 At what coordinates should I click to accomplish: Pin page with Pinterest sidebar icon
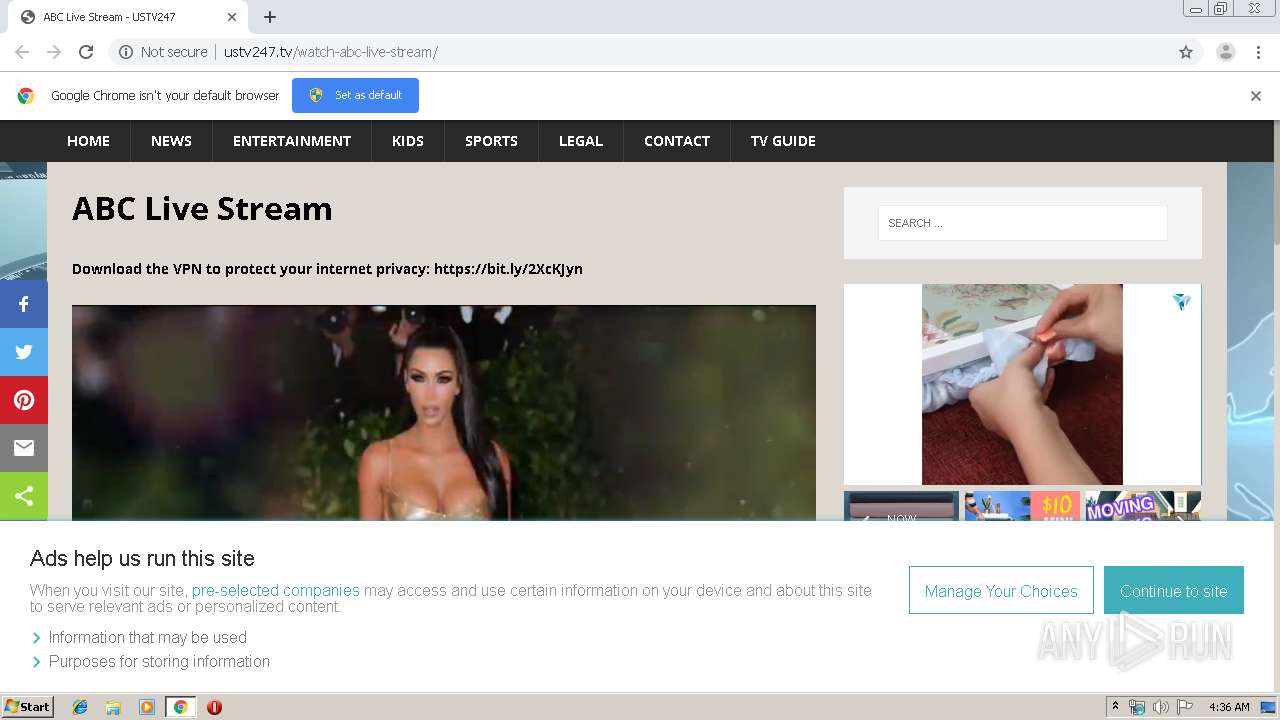pos(24,400)
